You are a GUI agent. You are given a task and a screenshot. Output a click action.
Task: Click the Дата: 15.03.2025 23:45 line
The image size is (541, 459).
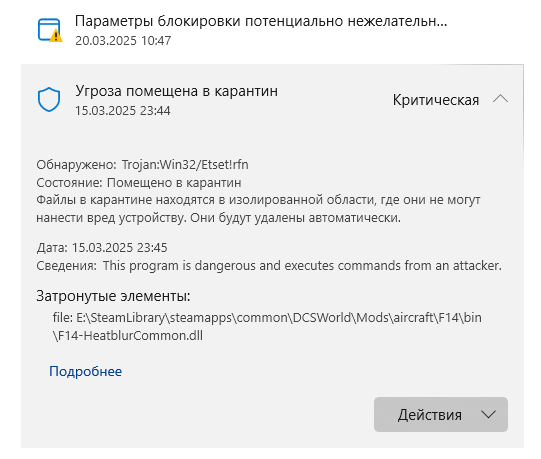102,248
